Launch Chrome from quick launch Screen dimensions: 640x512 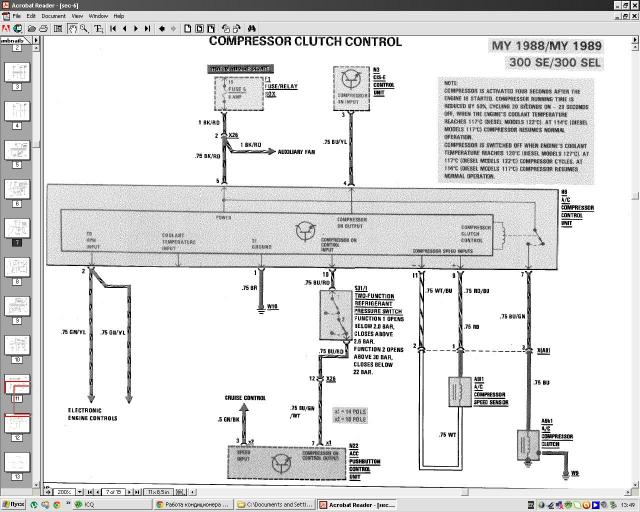[x=57, y=505]
